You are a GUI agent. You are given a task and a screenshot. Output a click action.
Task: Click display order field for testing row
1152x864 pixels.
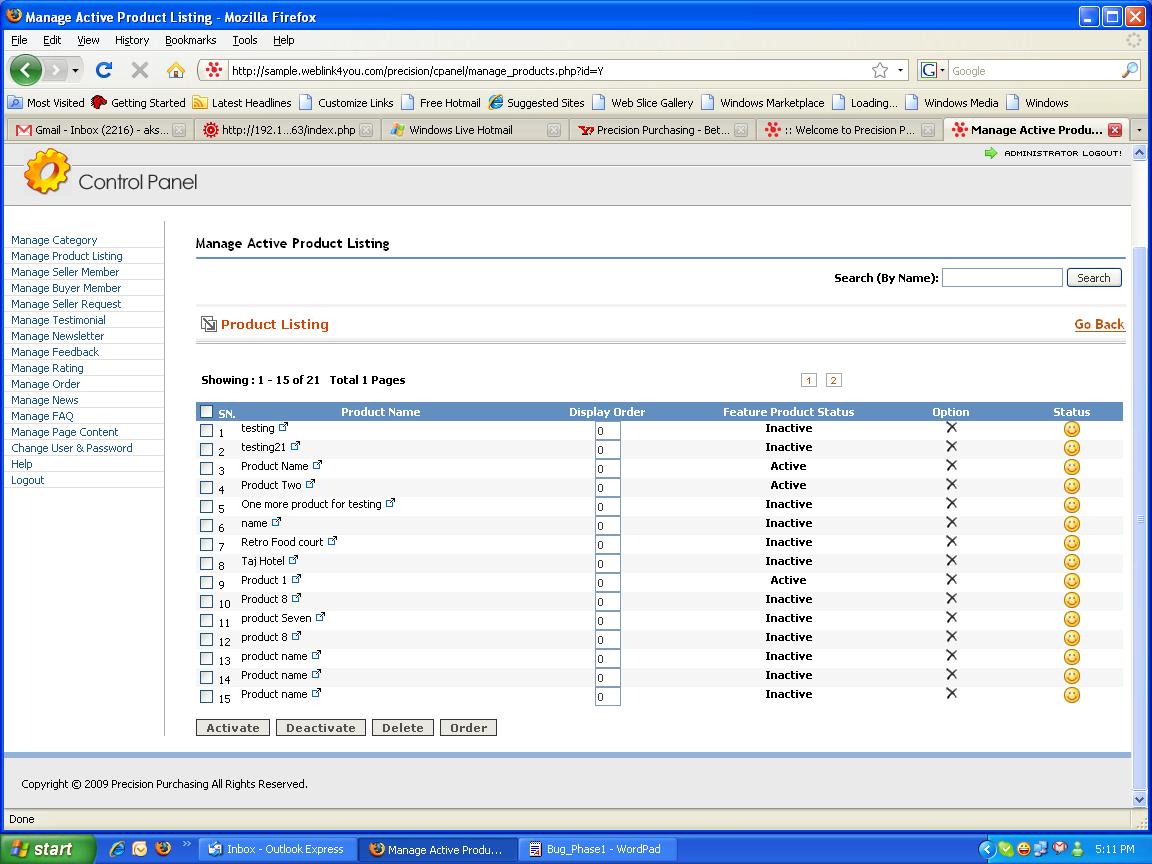click(x=607, y=431)
